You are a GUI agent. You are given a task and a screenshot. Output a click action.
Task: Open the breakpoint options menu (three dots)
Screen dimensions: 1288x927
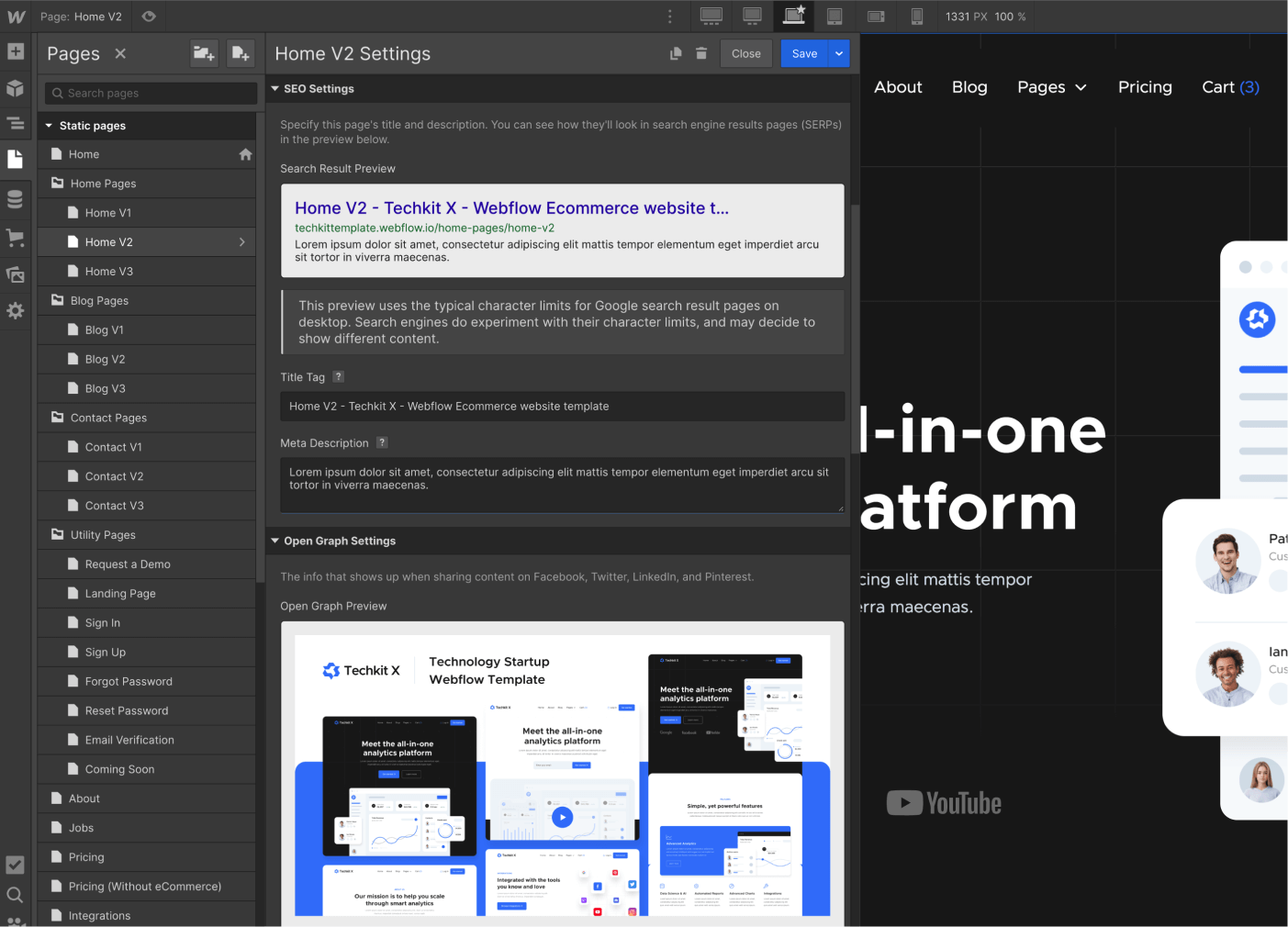(x=669, y=16)
